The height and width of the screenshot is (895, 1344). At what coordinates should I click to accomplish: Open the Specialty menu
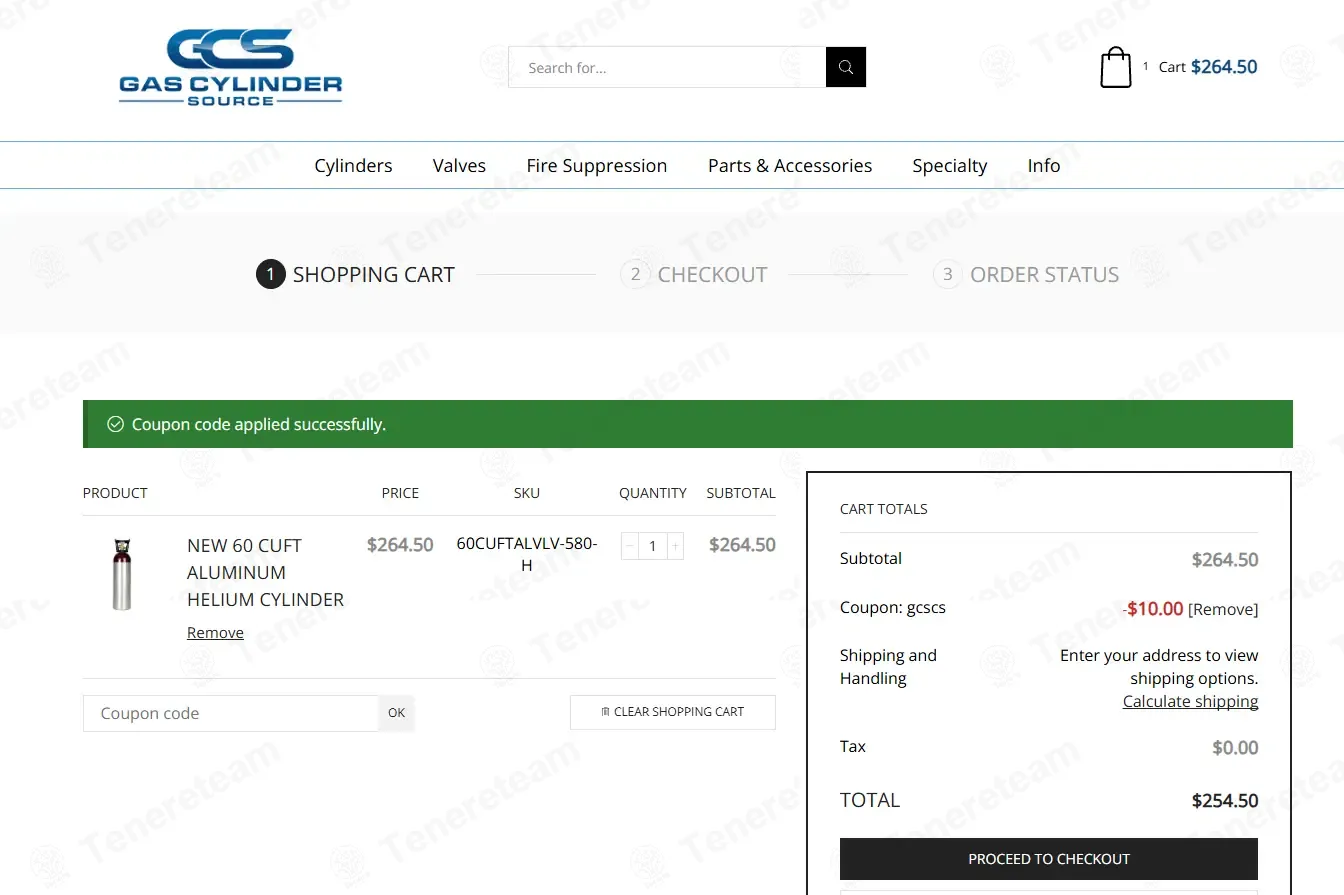pyautogui.click(x=950, y=166)
